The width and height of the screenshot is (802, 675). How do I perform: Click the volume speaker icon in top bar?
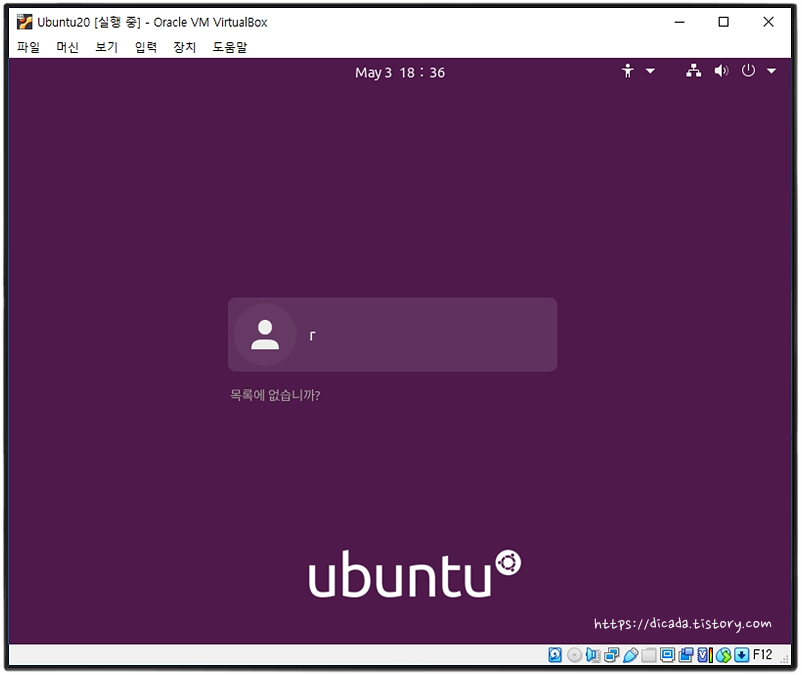pos(721,71)
